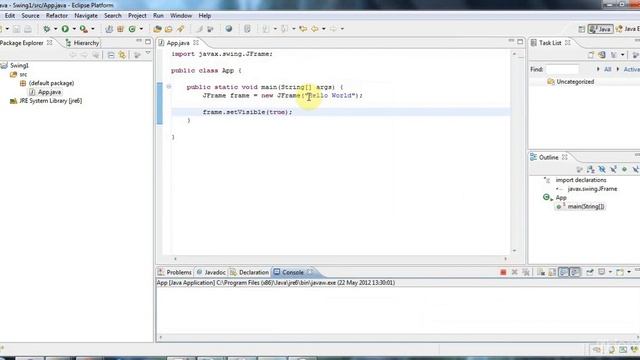640x360 pixels.
Task: Toggle Show Console on standard output change
Action: coord(564,272)
